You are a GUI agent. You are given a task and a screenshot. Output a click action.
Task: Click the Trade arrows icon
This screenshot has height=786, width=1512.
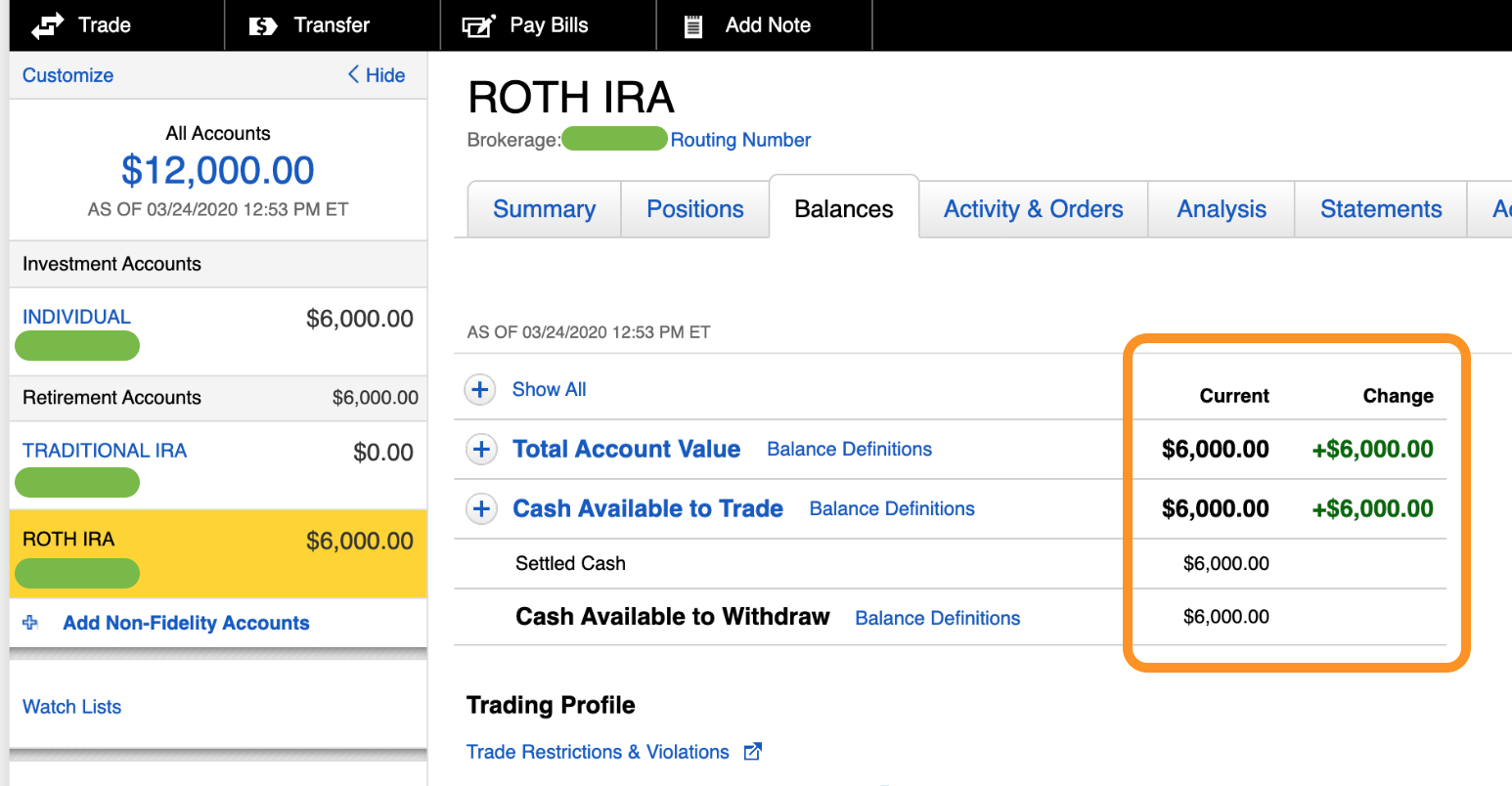click(47, 24)
